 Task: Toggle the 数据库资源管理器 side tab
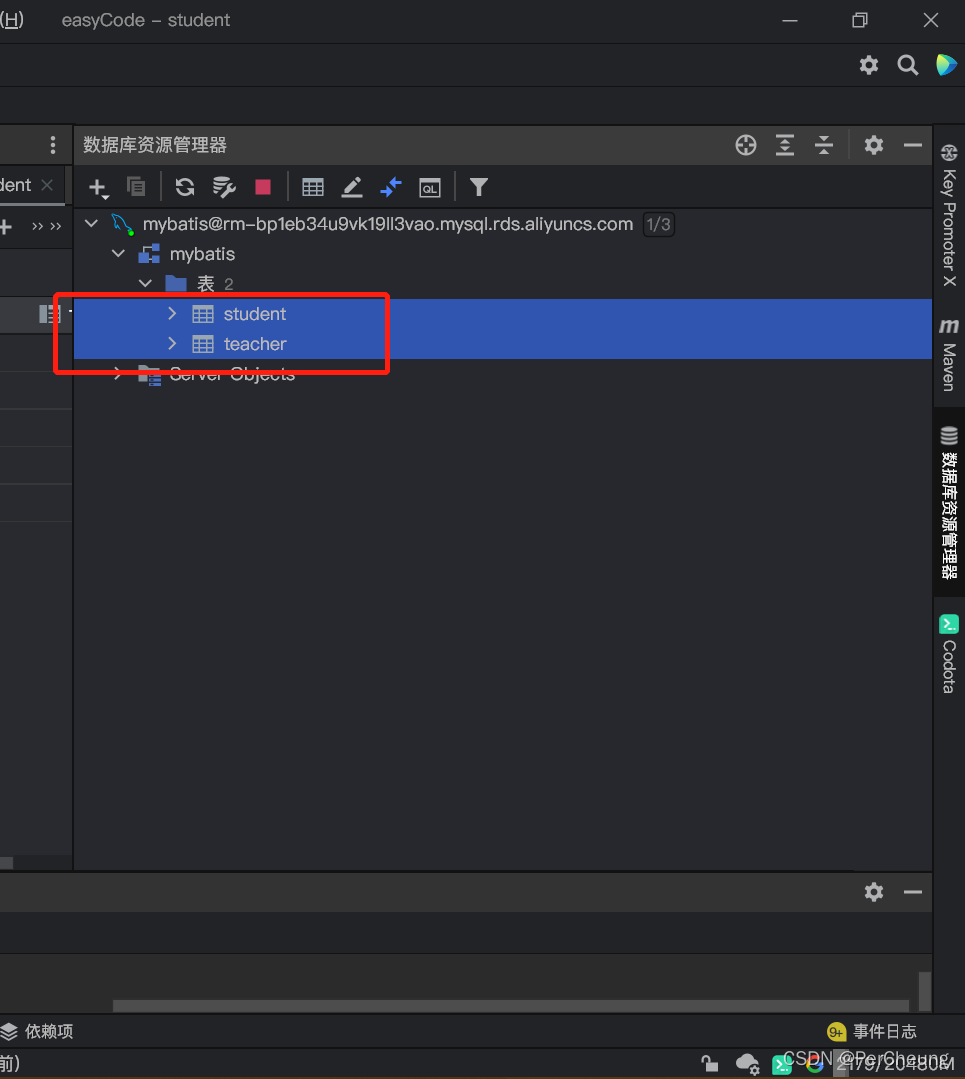point(949,502)
